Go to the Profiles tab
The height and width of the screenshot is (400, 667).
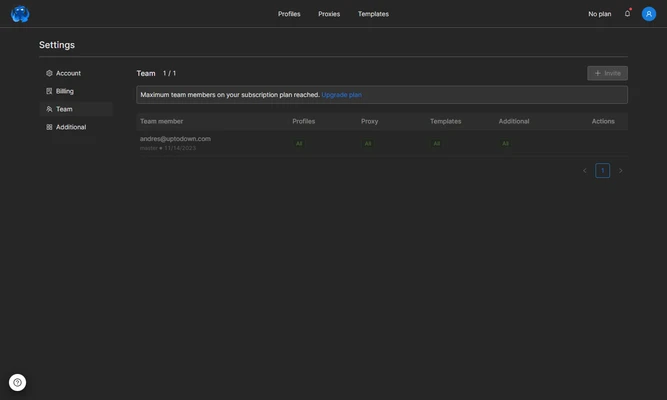click(289, 14)
